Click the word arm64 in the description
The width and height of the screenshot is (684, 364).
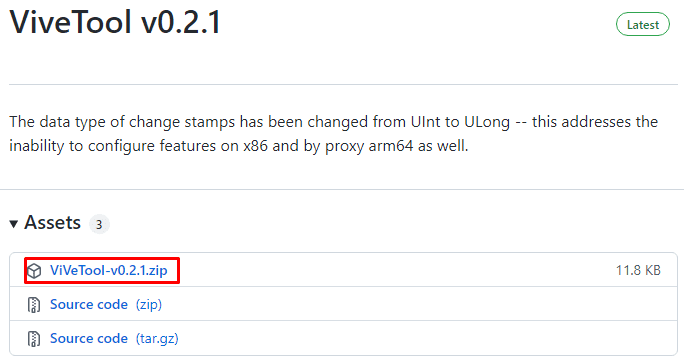[x=390, y=146]
